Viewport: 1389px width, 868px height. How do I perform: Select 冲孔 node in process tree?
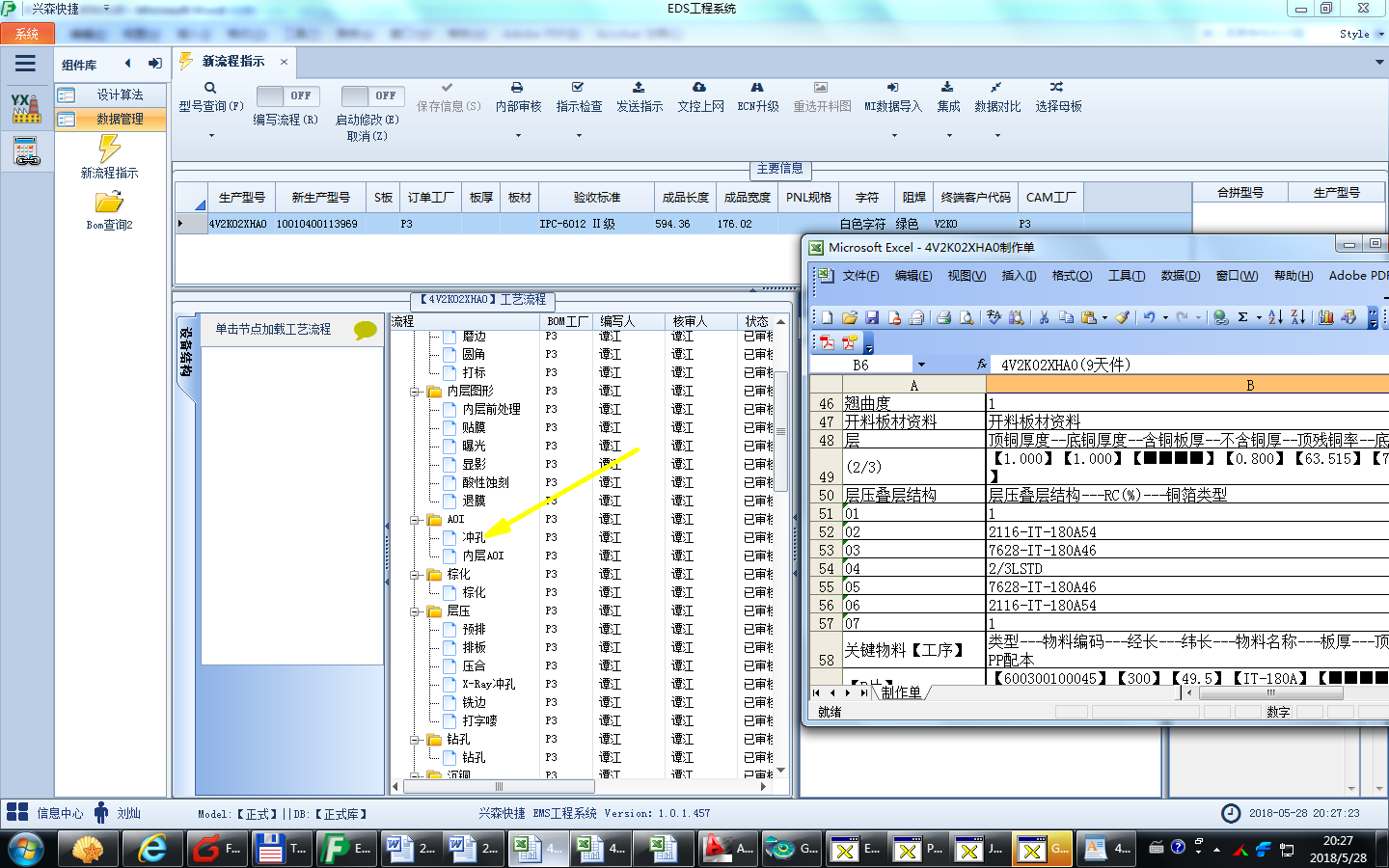coord(474,537)
